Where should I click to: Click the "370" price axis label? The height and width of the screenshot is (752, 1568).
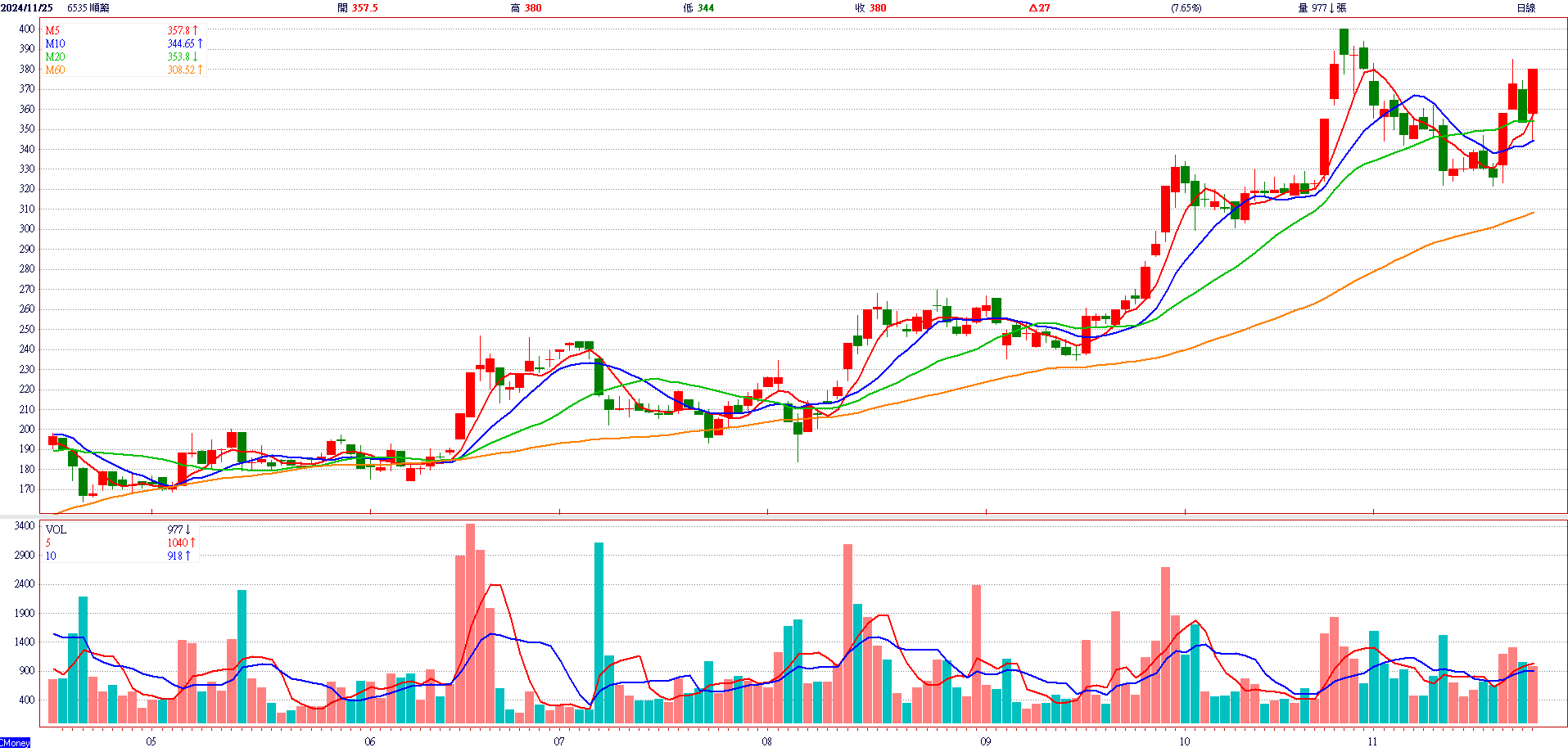27,88
